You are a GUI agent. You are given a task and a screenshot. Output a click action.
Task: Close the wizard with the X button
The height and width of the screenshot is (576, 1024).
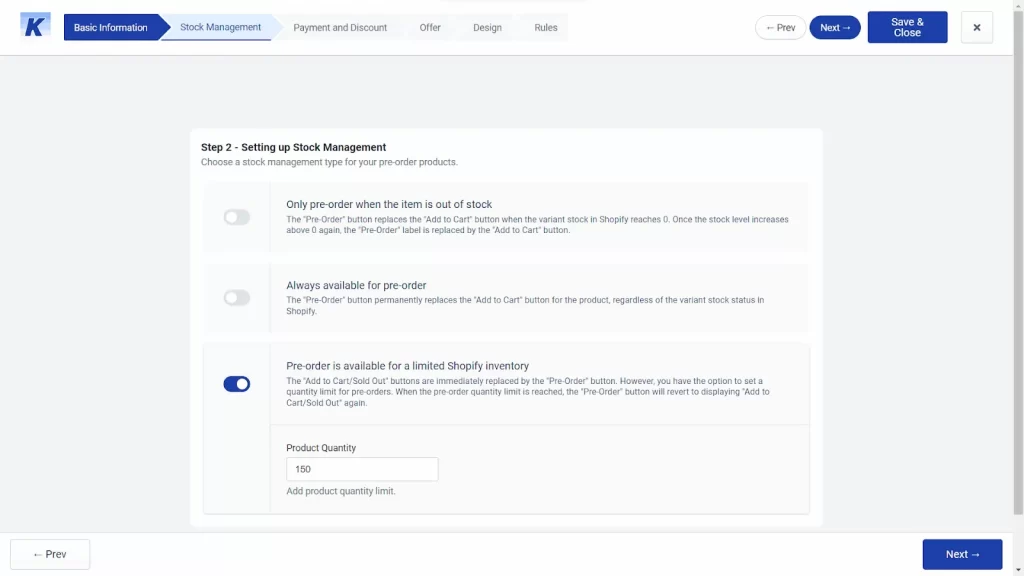976,27
